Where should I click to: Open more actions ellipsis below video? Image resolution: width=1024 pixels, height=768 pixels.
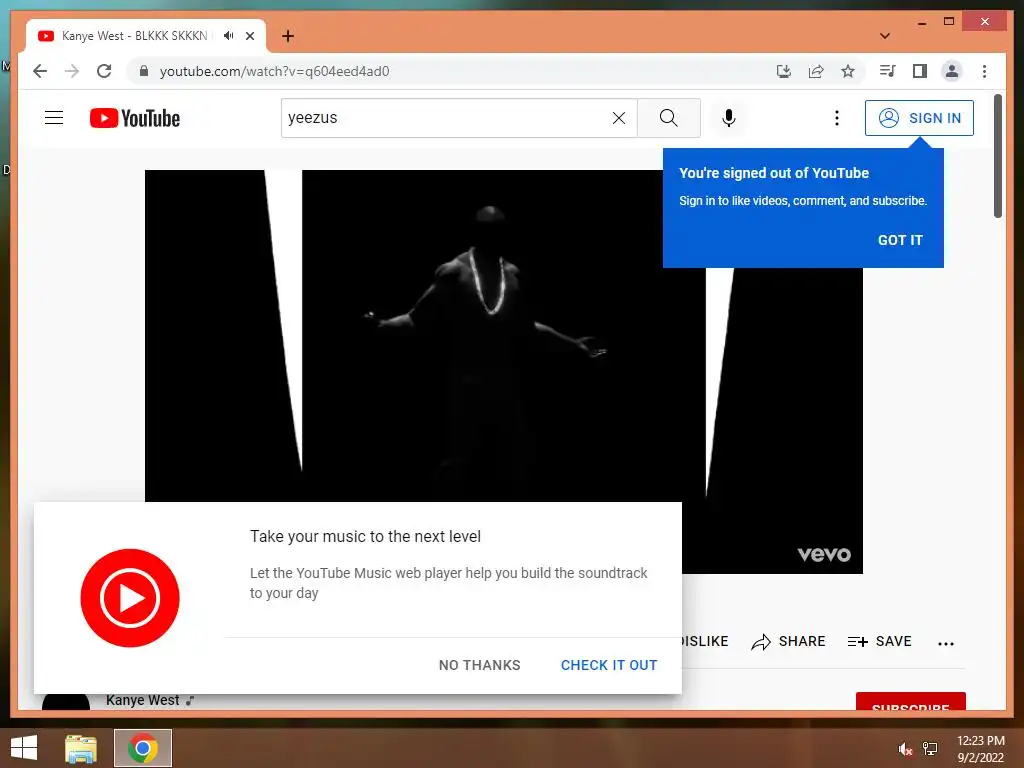pos(946,643)
